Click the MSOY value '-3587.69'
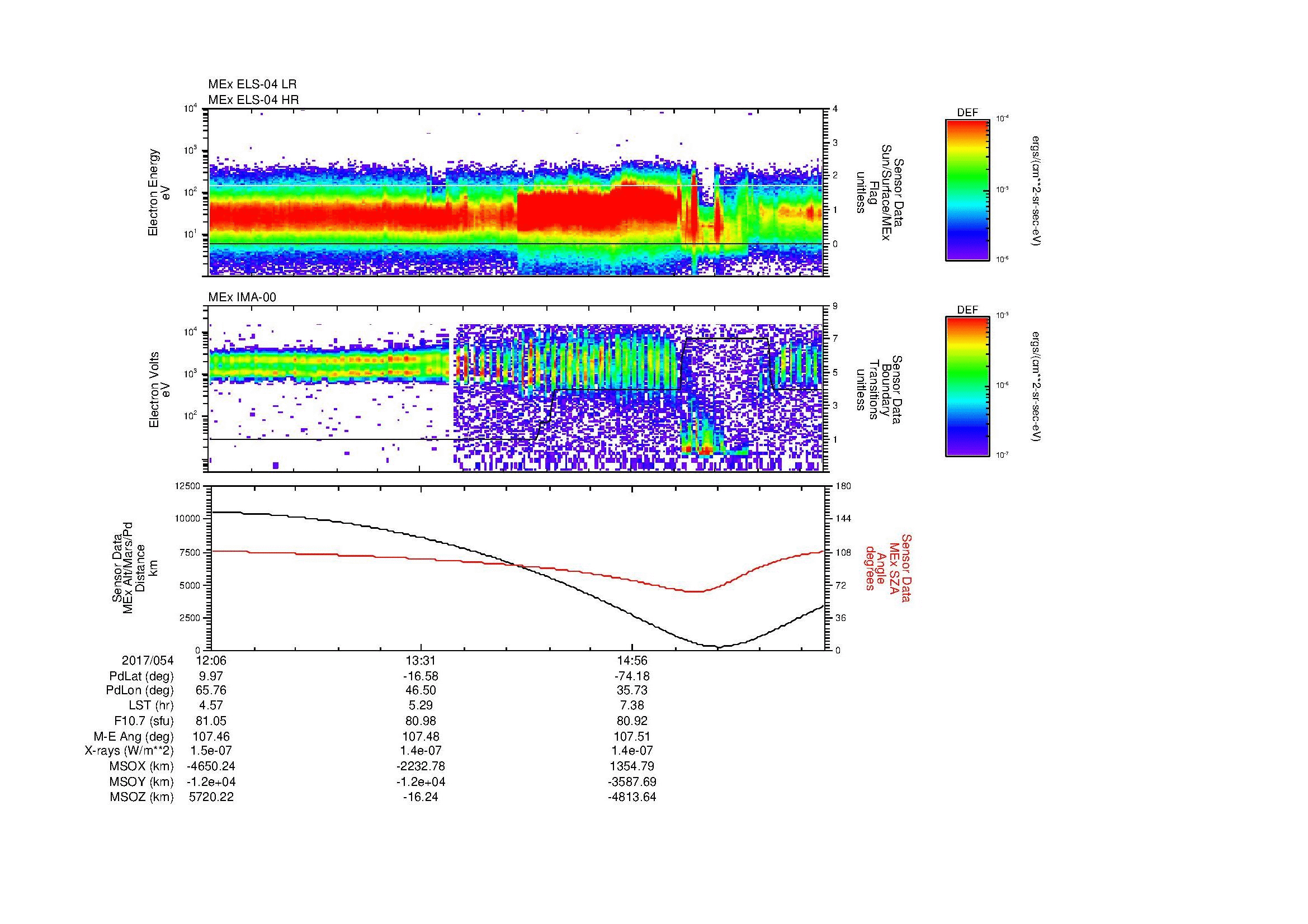This screenshot has width=1308, height=924. [x=632, y=781]
